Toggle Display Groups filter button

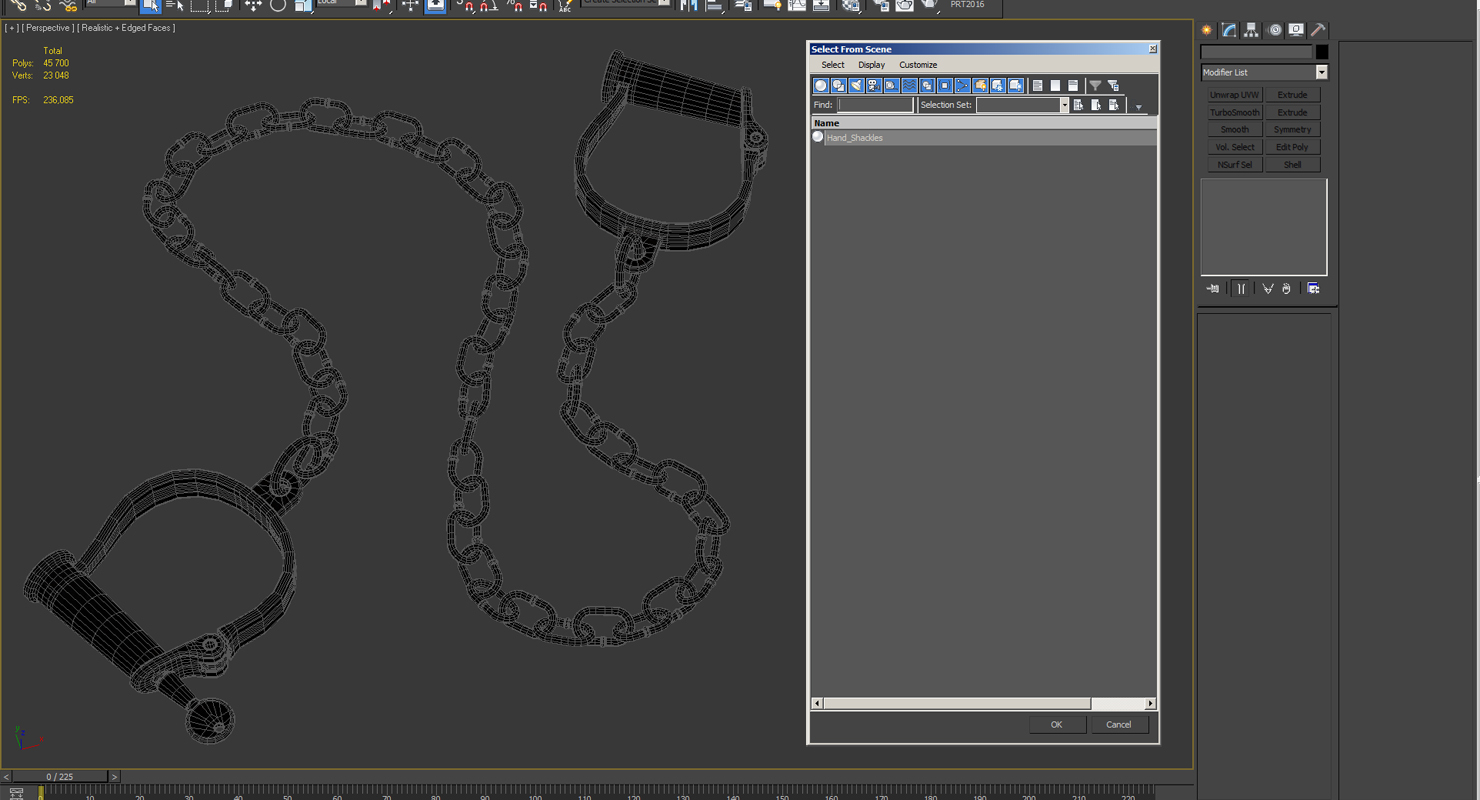[x=927, y=86]
